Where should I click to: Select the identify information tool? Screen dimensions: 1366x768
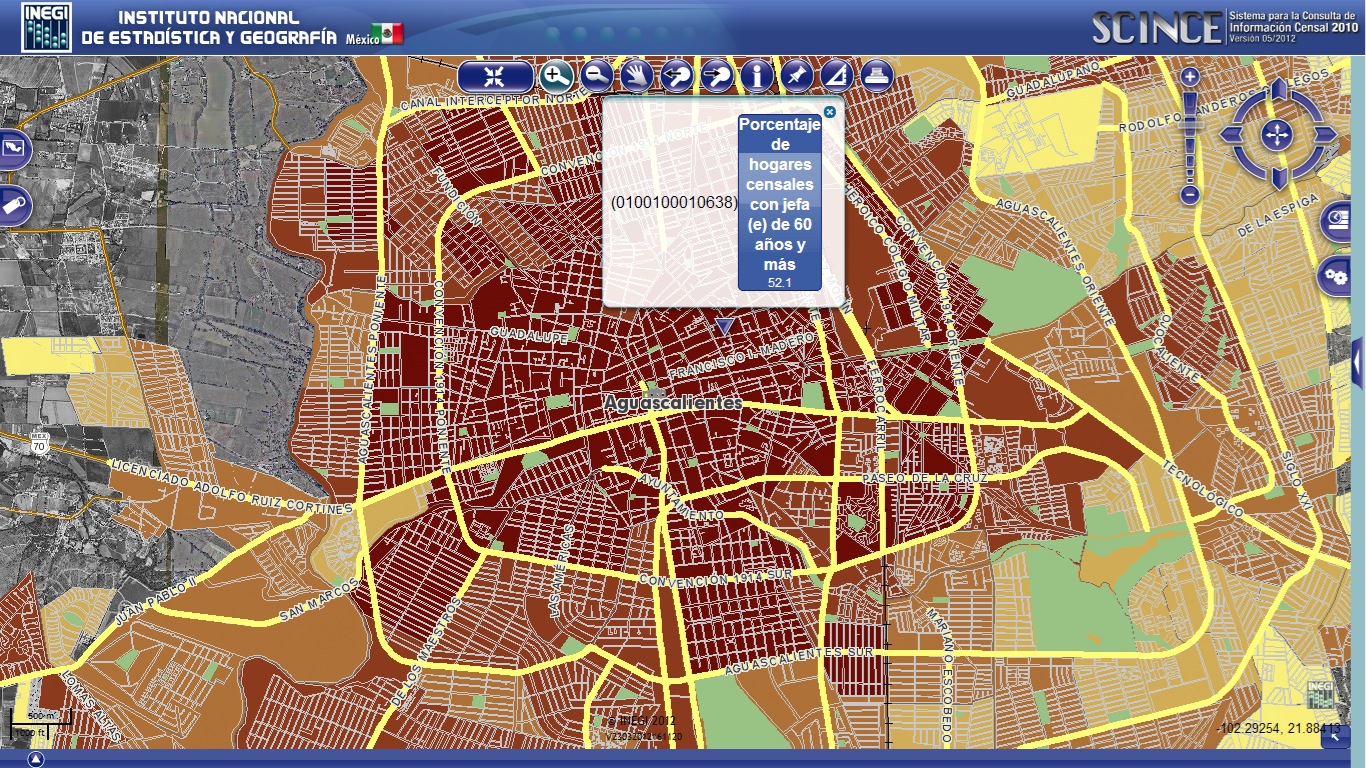[757, 76]
